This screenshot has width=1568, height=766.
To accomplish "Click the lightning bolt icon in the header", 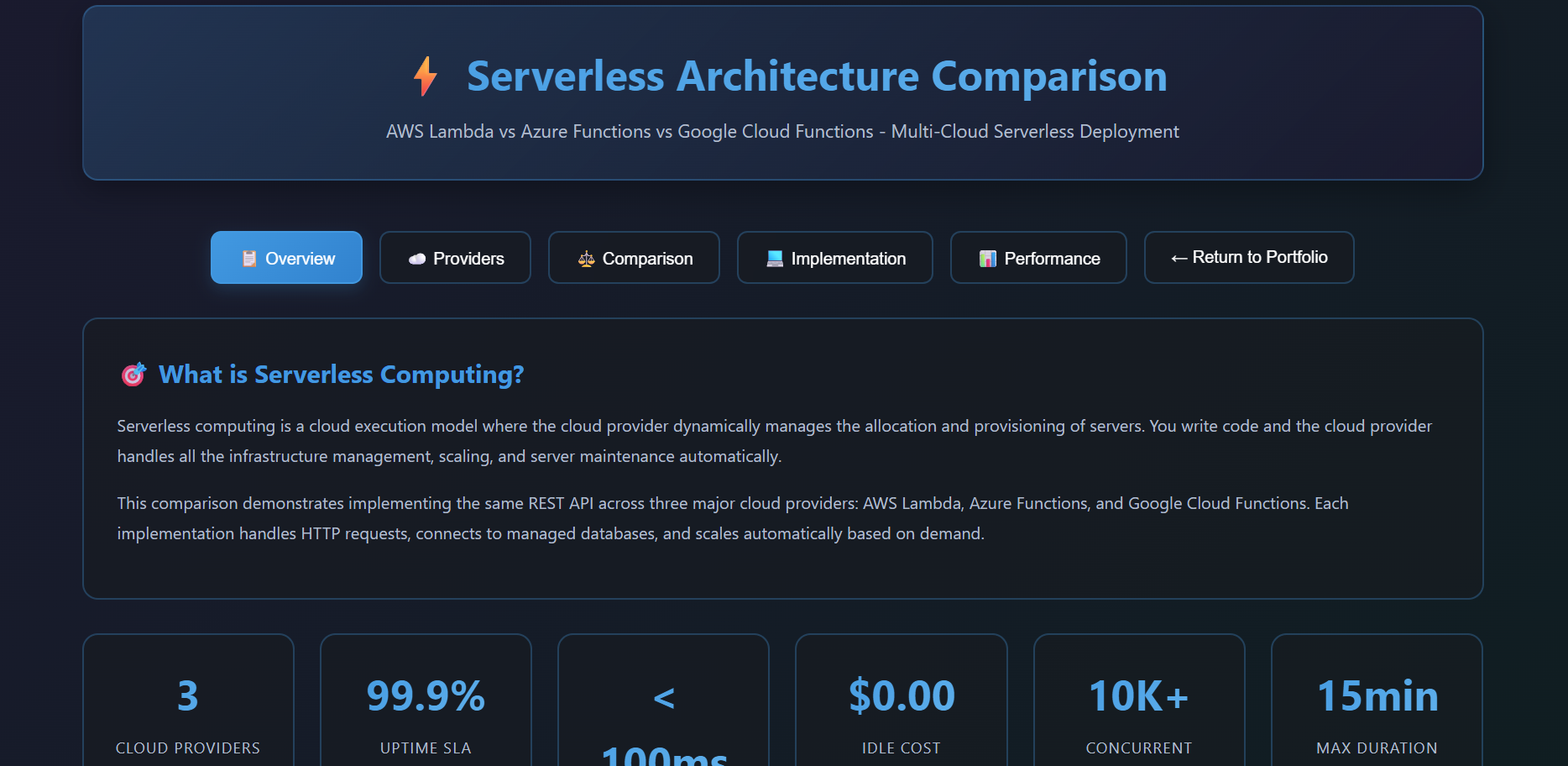I will [425, 76].
